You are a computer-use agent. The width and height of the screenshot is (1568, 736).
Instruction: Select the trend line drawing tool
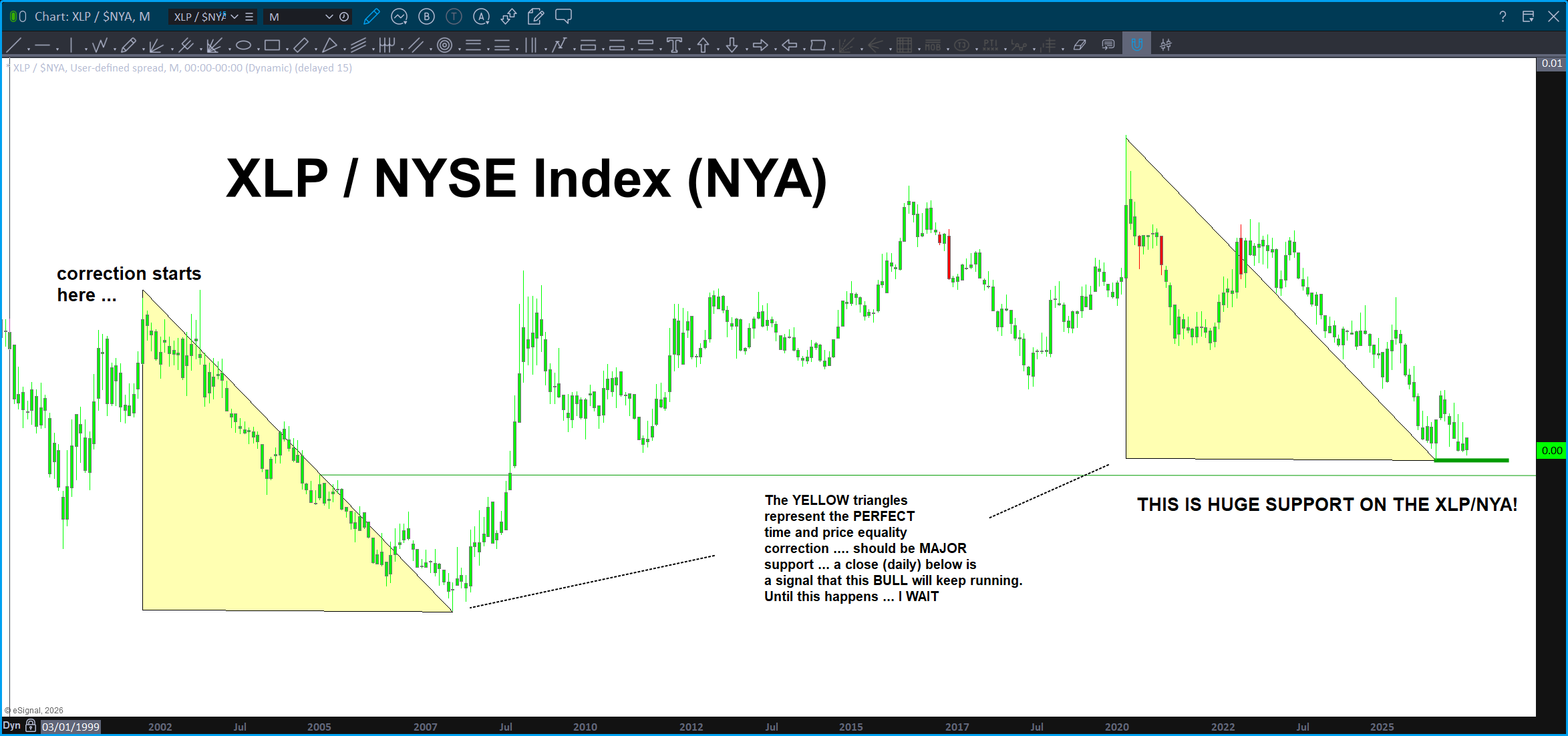point(13,45)
